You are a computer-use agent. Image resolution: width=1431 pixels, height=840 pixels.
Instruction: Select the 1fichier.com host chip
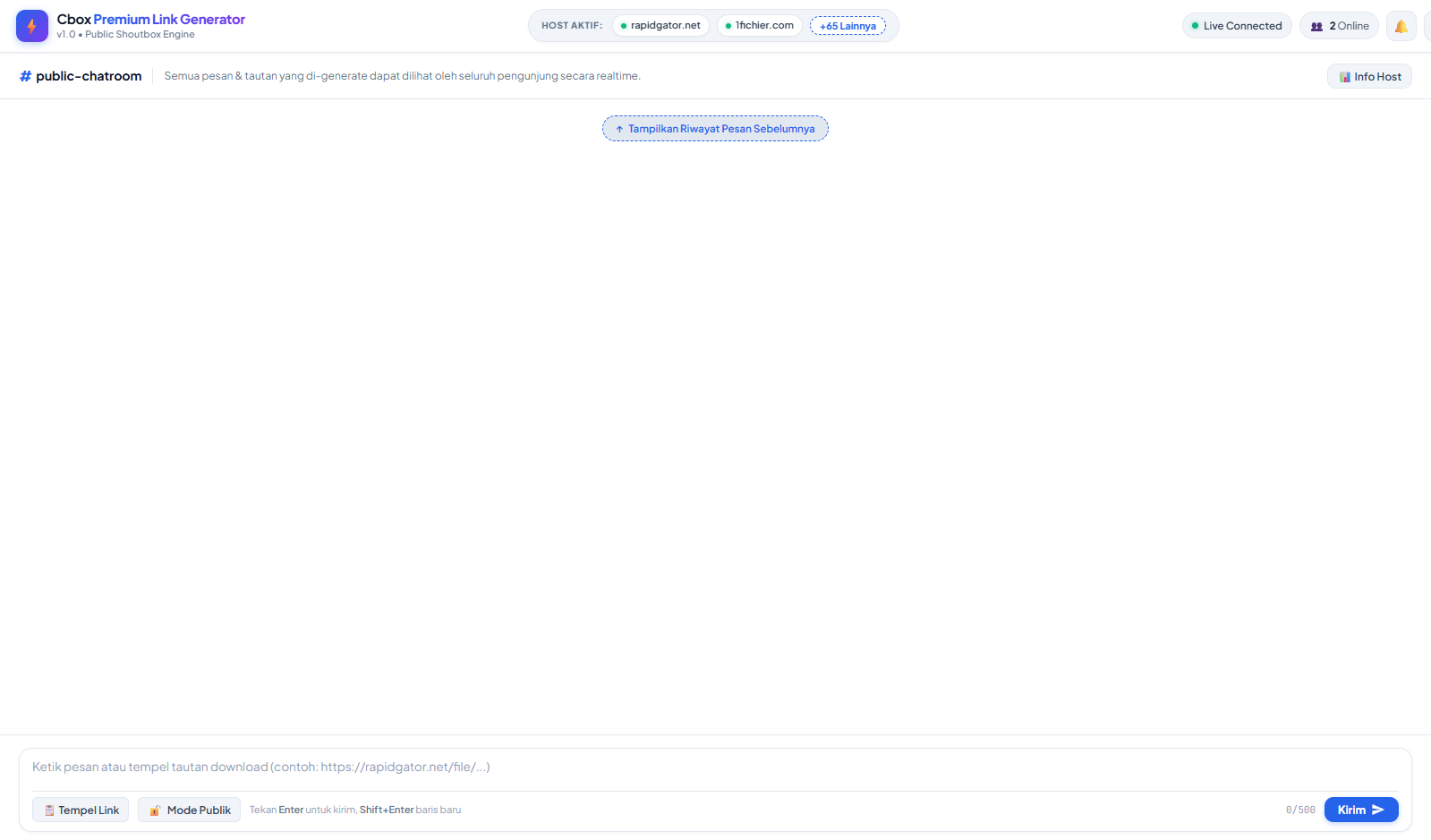tap(760, 26)
